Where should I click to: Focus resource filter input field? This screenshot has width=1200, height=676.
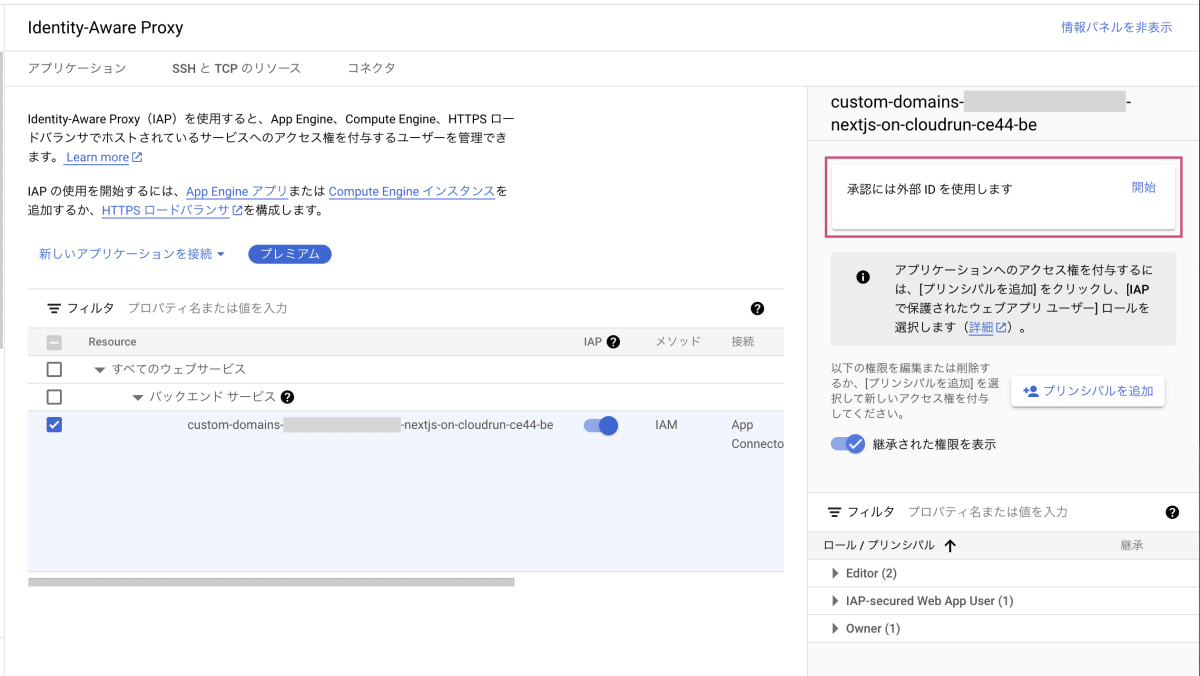click(x=430, y=308)
